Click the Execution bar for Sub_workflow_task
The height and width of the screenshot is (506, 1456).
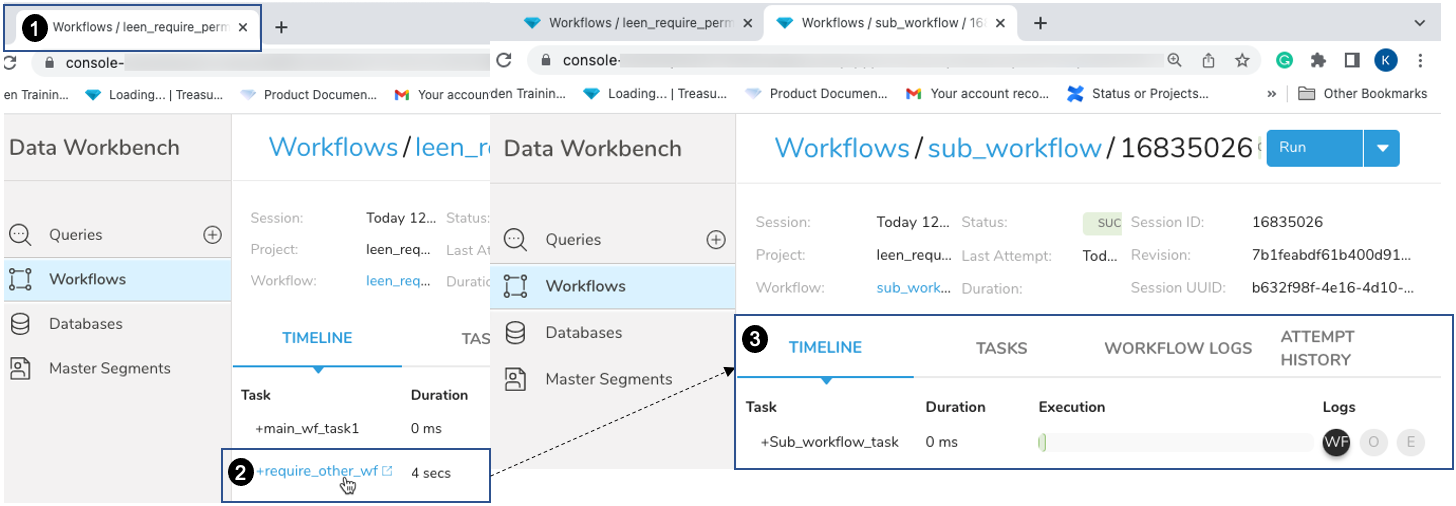(x=1175, y=442)
